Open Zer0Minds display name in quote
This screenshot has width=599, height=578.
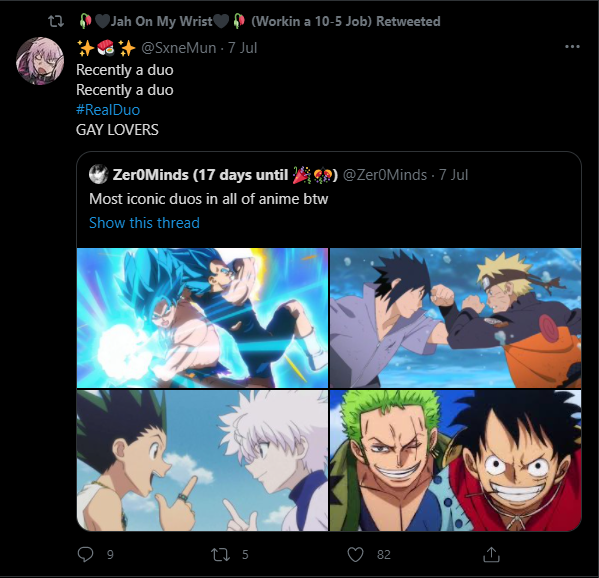click(x=225, y=175)
